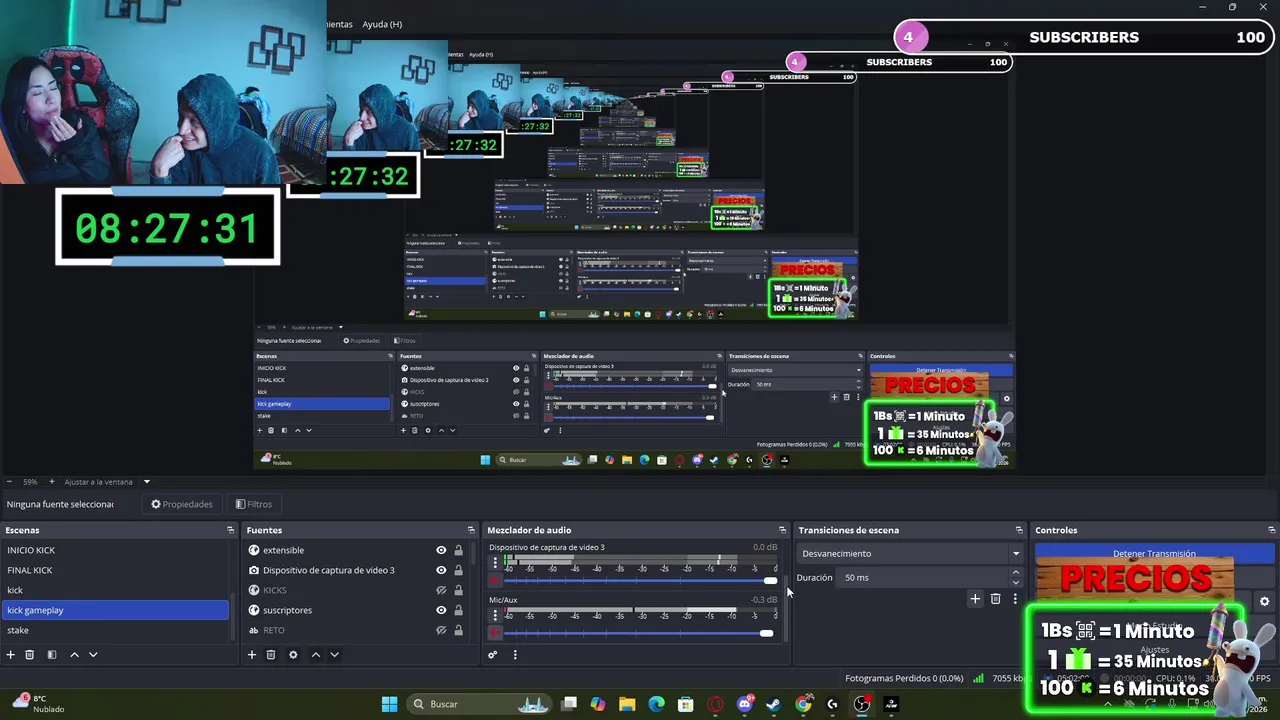Open source properties gear in Fuentes toolbar
Image resolution: width=1280 pixels, height=720 pixels.
coord(293,655)
